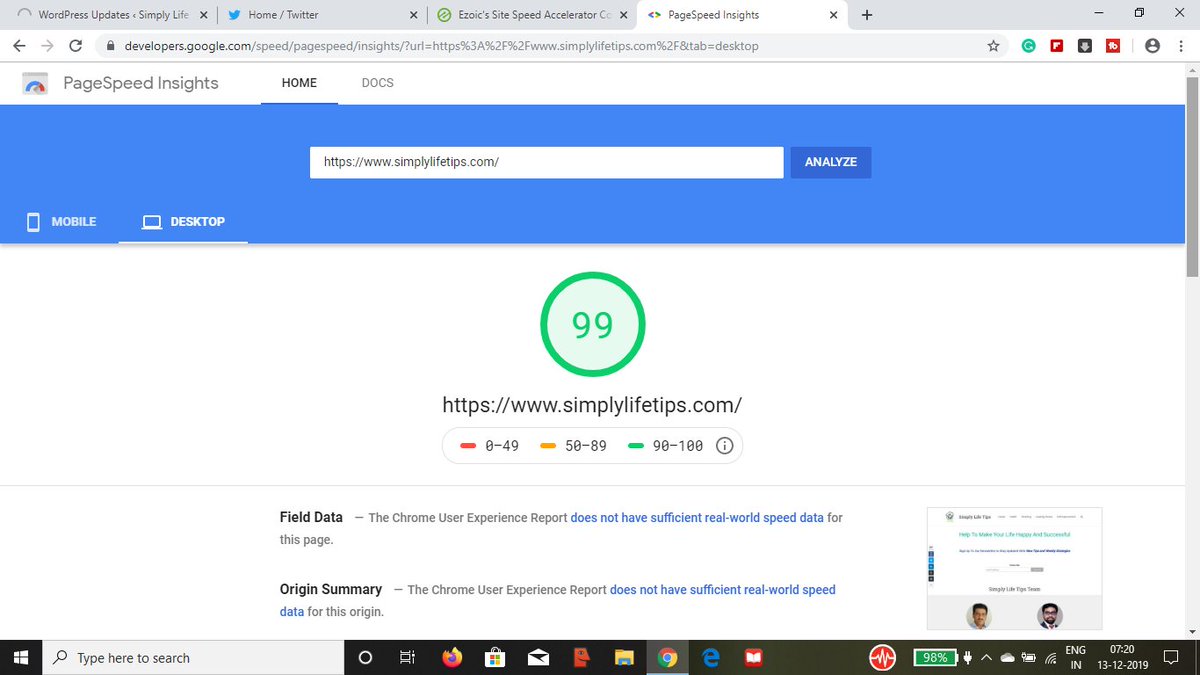Bookmark this page with the star icon
This screenshot has height=675, width=1200.
[994, 45]
